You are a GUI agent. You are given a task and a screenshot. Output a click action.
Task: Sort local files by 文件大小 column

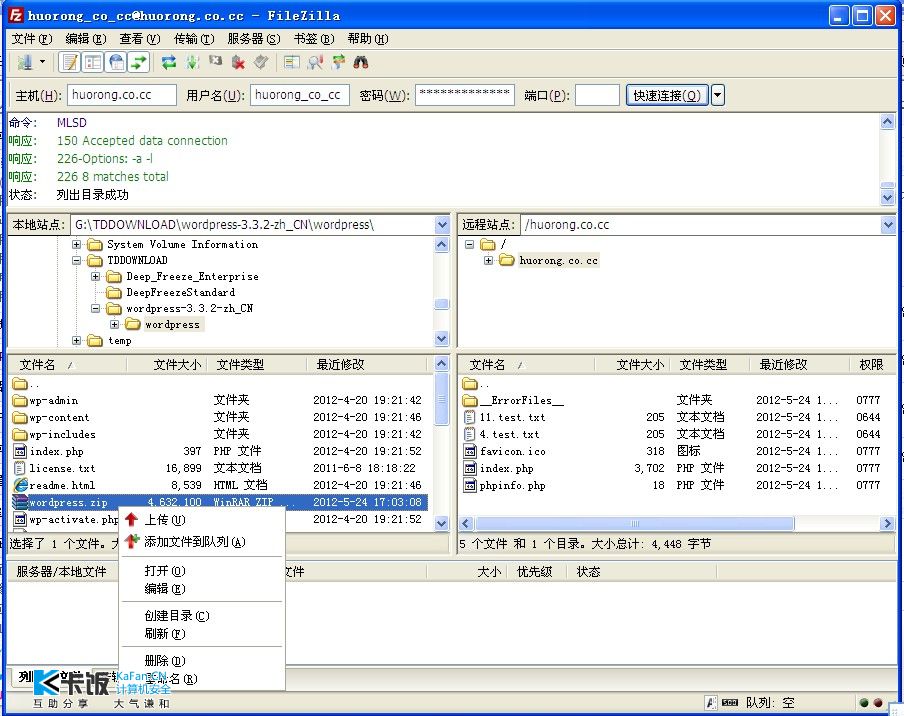(x=166, y=364)
